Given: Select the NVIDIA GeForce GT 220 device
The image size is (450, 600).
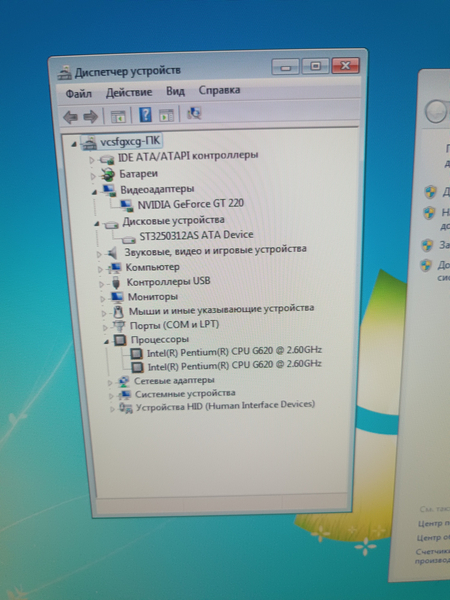Looking at the screenshot, I should click(191, 204).
